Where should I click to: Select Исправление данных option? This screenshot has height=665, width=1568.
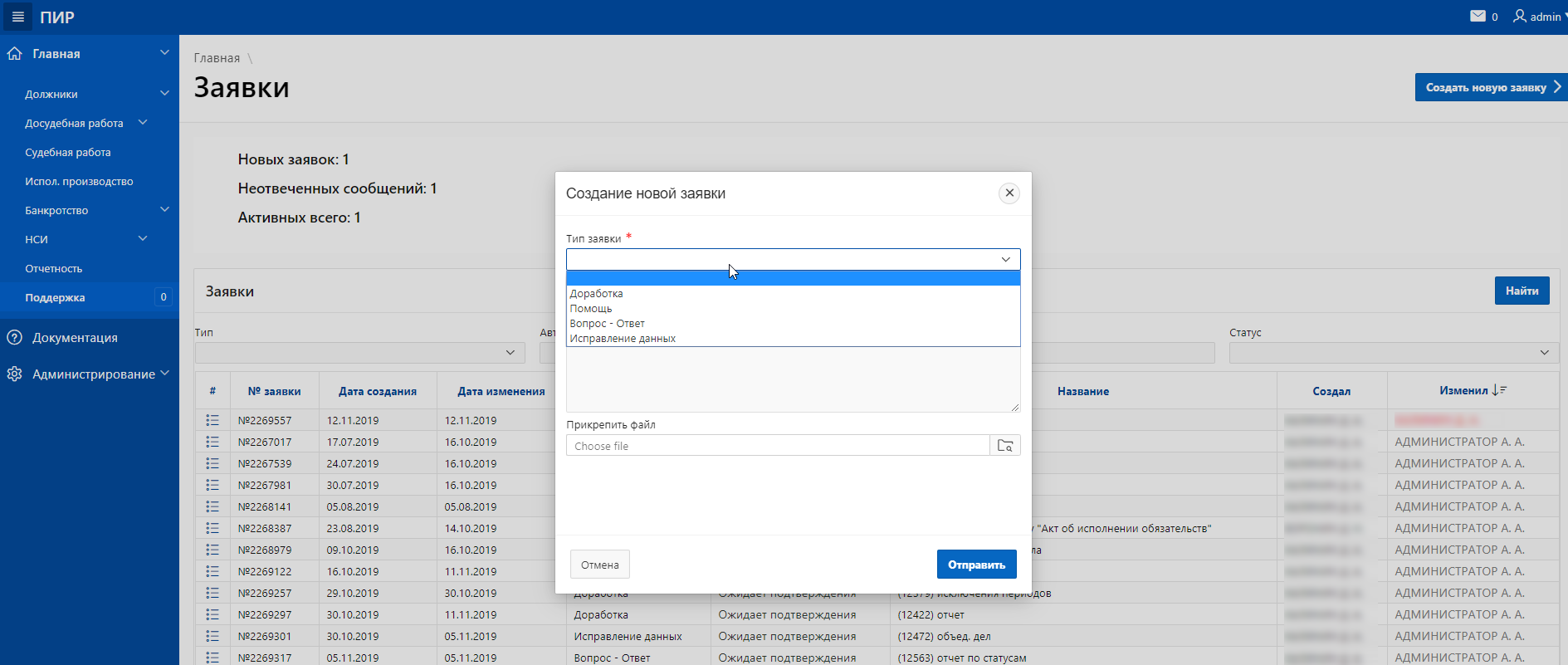pyautogui.click(x=793, y=338)
